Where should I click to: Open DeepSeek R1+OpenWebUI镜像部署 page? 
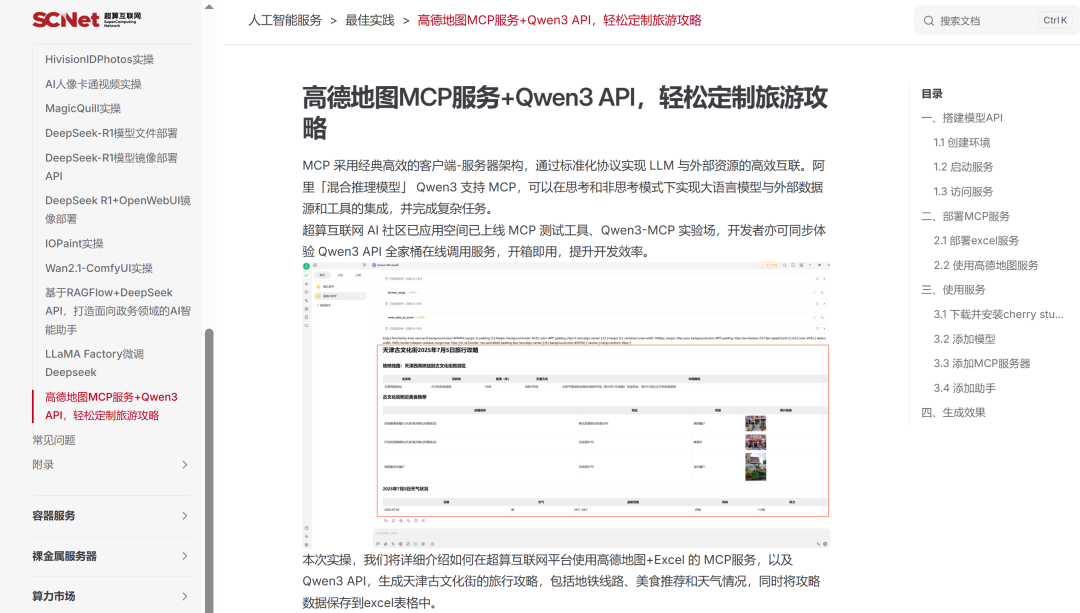tap(118, 209)
